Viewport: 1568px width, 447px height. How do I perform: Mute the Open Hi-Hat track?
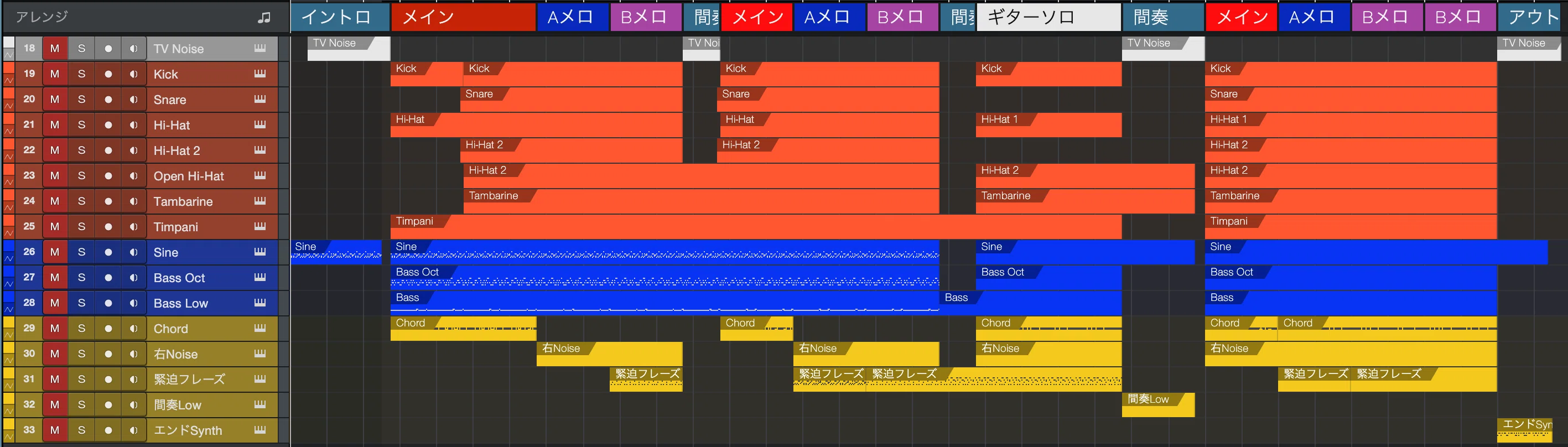[x=55, y=175]
